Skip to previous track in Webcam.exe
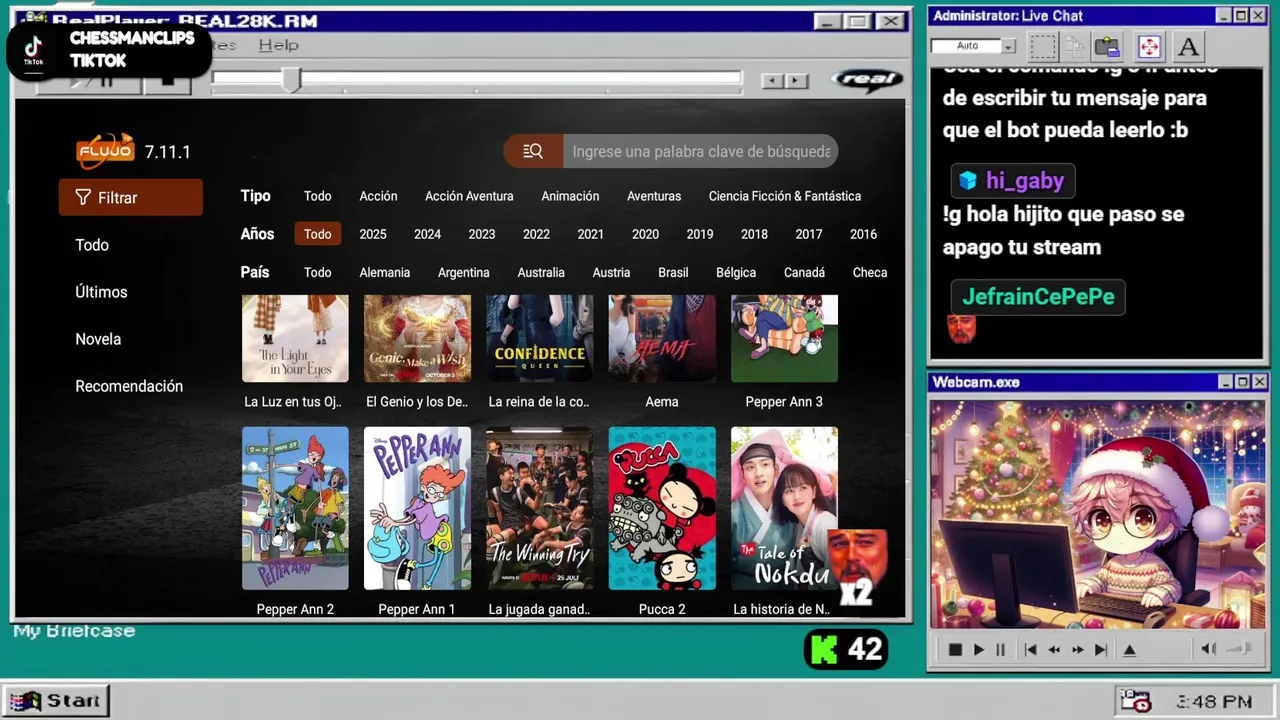Image resolution: width=1280 pixels, height=720 pixels. tap(1031, 650)
